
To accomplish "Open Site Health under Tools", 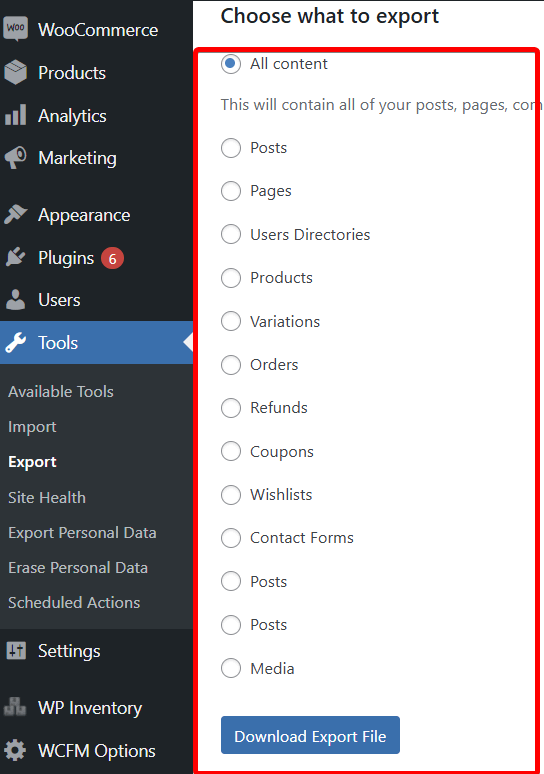I will [x=47, y=498].
